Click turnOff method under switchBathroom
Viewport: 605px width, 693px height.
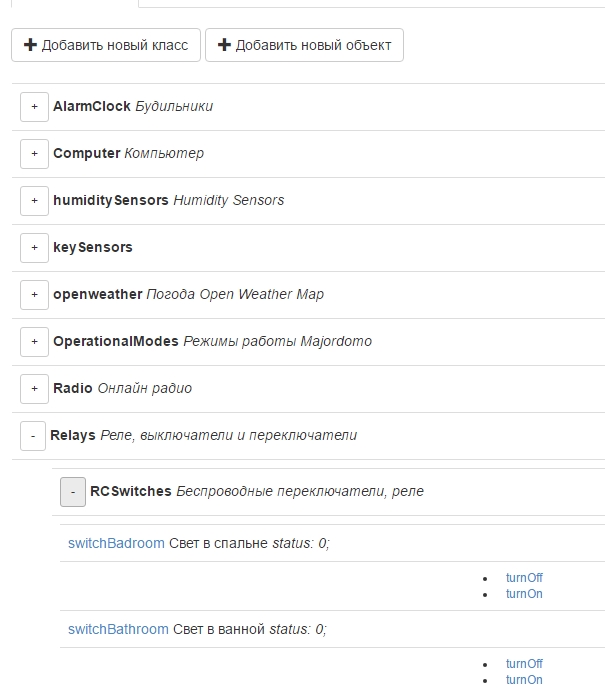tap(524, 664)
